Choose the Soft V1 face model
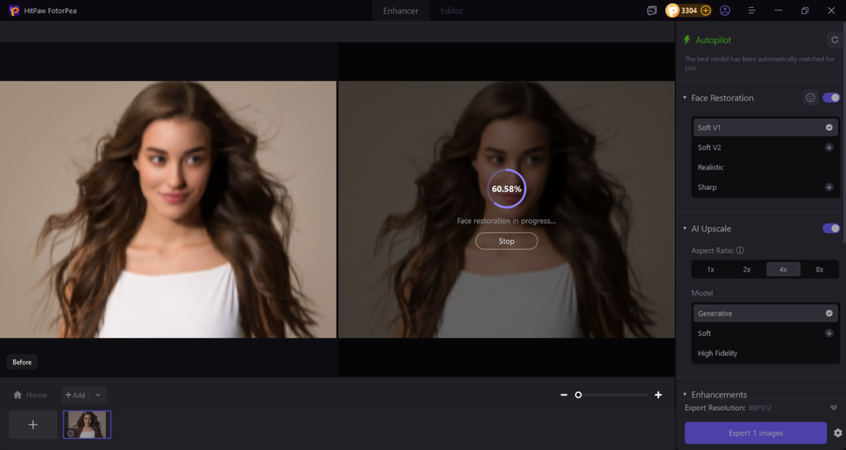Screen dimensions: 846x450 pyautogui.click(x=765, y=127)
